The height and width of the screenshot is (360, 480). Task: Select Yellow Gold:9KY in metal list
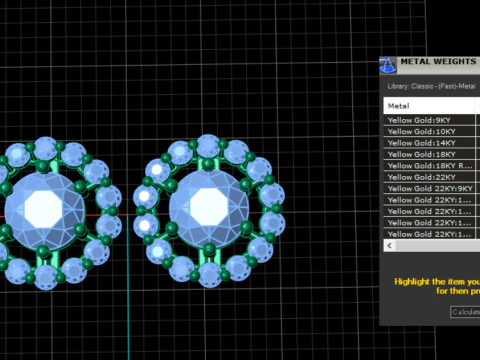[429, 120]
